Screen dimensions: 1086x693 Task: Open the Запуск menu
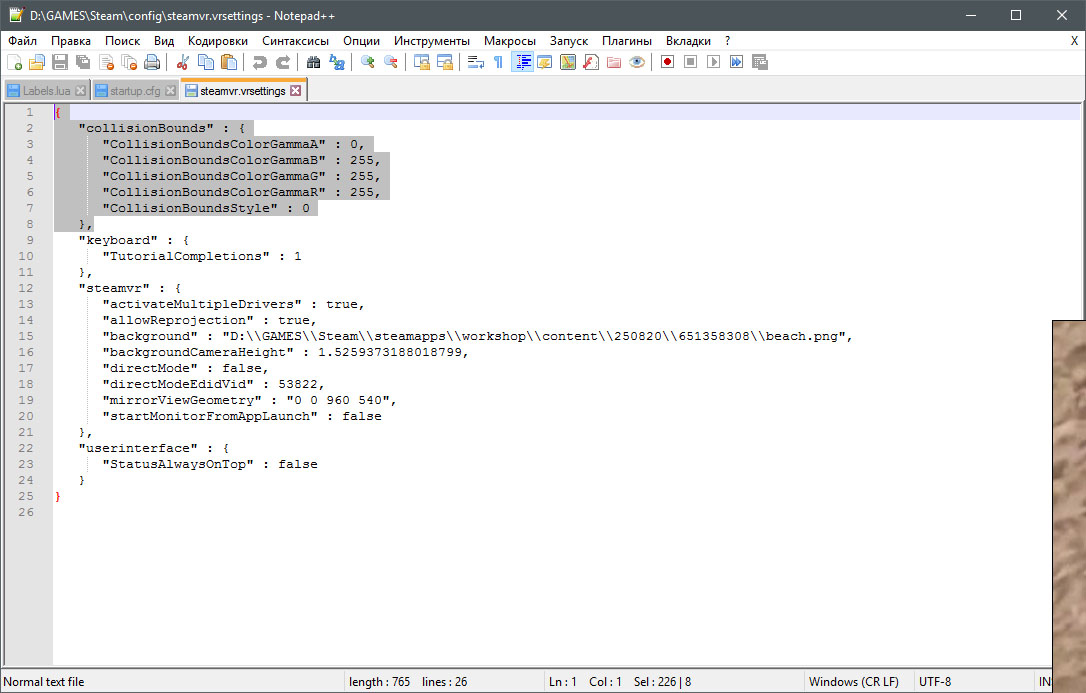point(569,41)
